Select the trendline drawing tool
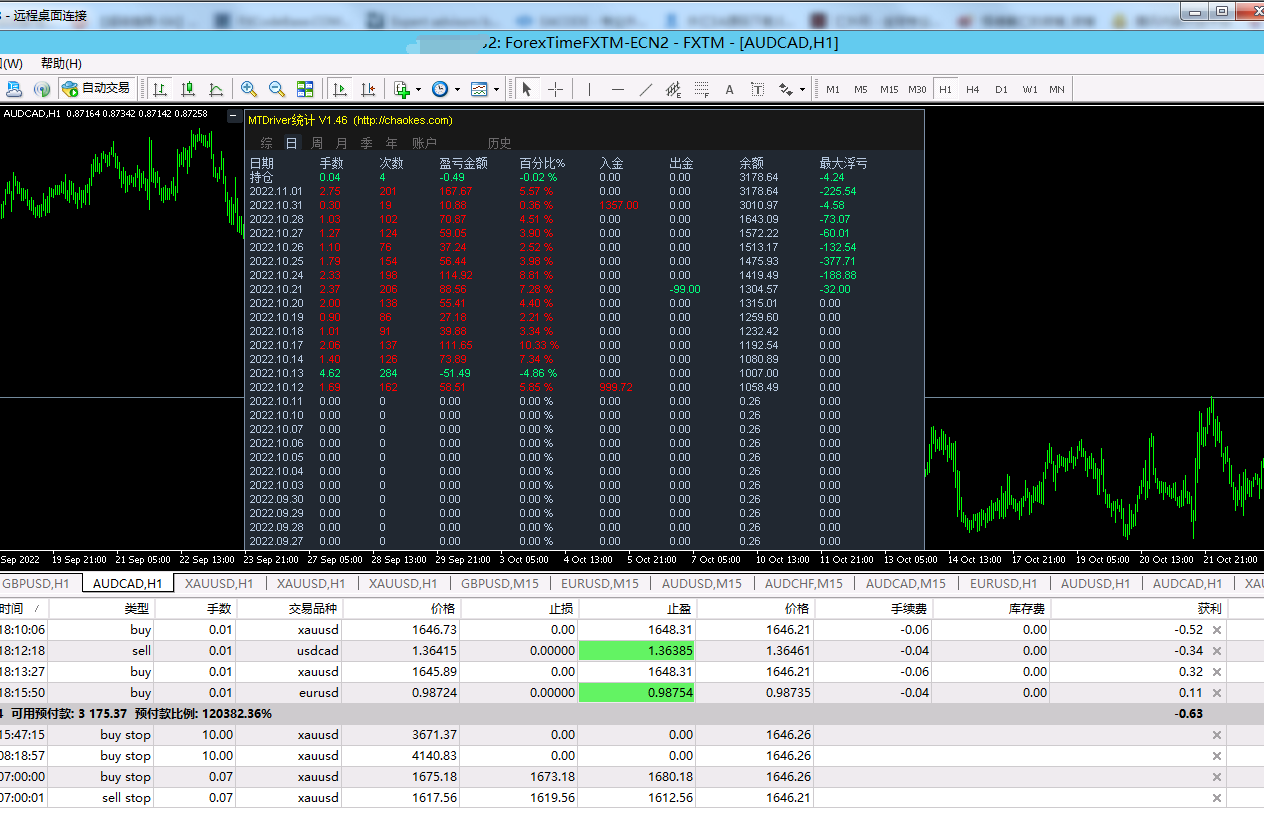The image size is (1264, 834). pos(646,89)
